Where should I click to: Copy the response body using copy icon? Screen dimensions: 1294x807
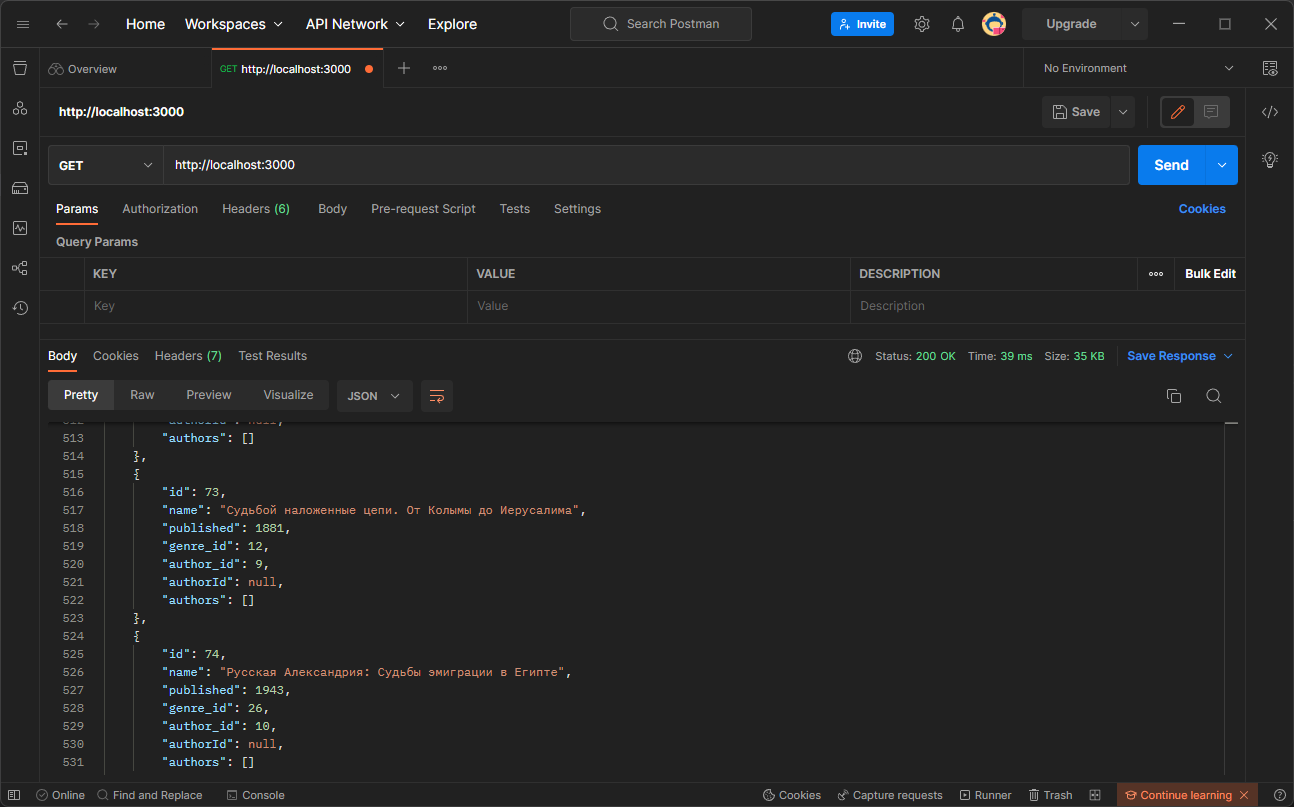(1174, 396)
